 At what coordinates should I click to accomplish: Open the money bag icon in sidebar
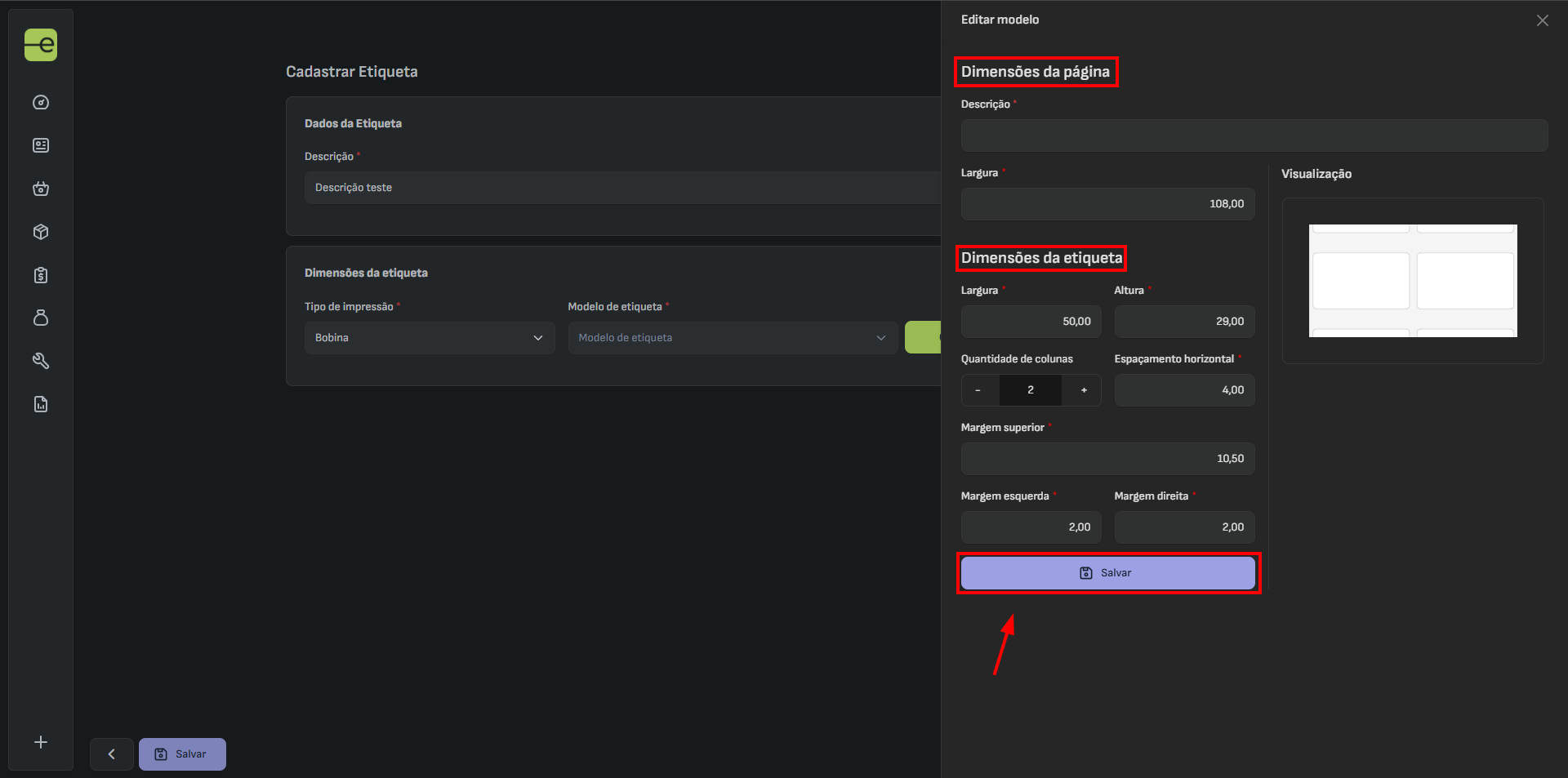pyautogui.click(x=41, y=318)
